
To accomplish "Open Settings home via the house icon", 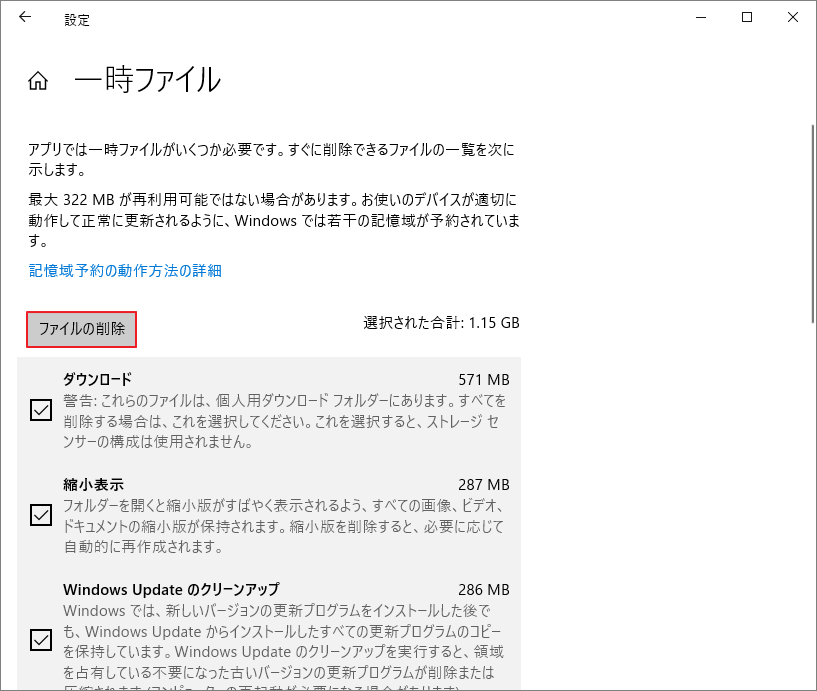I will click(37, 81).
